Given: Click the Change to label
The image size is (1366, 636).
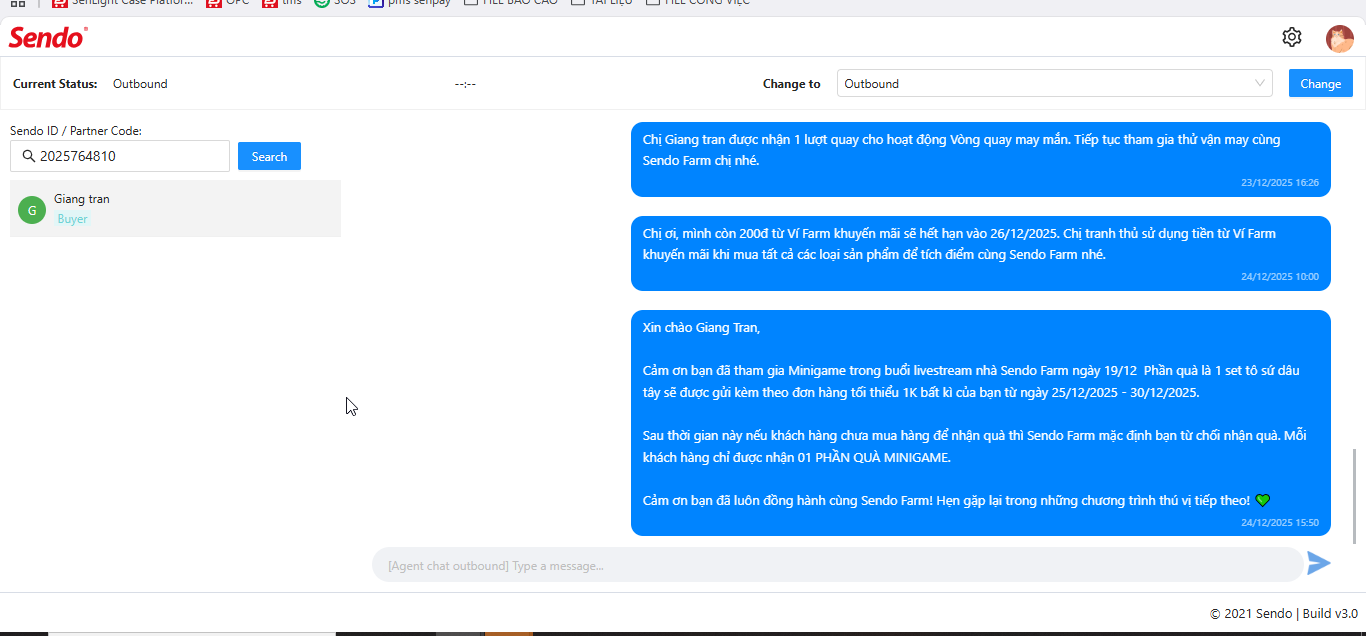Looking at the screenshot, I should tap(791, 84).
